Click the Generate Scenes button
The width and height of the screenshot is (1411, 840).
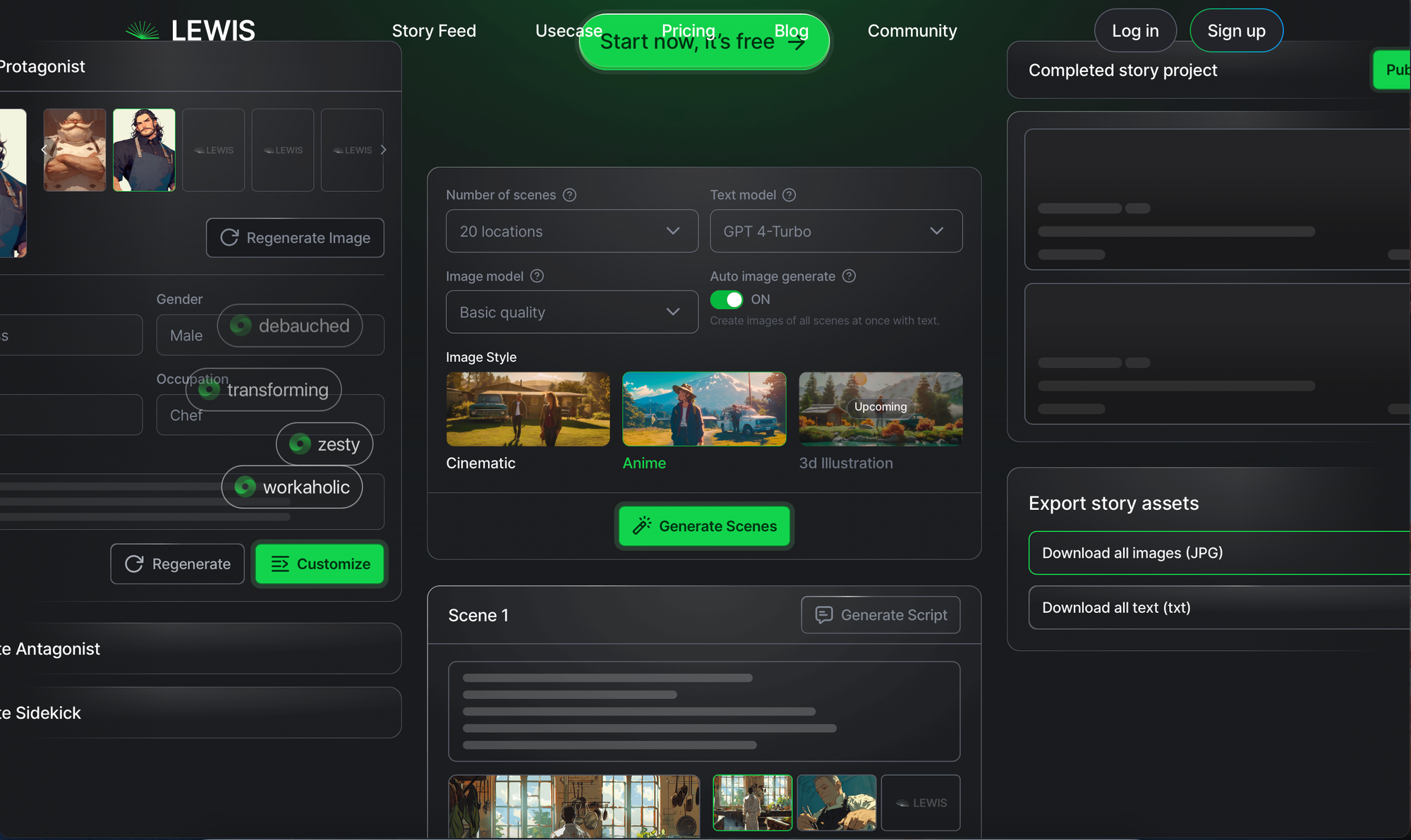704,526
